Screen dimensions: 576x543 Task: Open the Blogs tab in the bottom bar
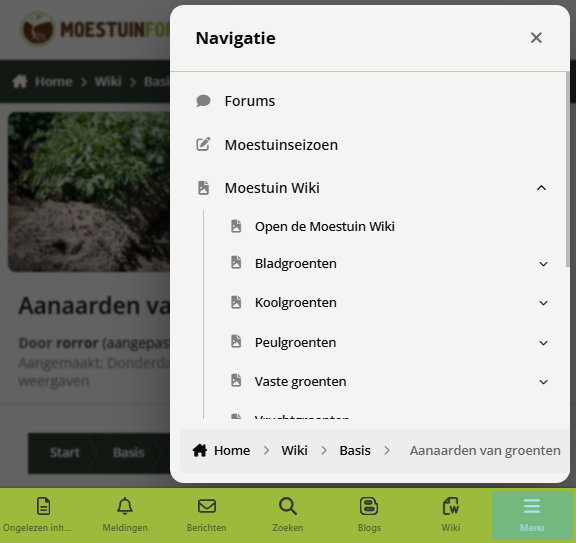click(x=369, y=515)
